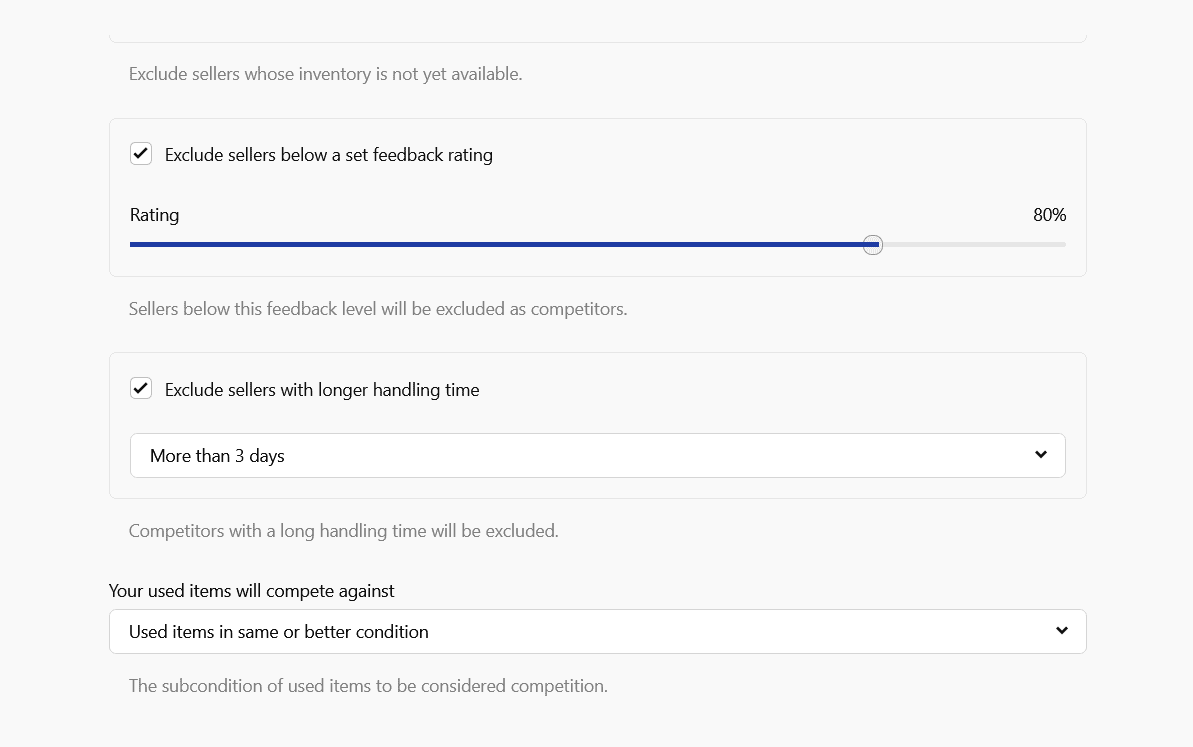Click the checkmark icon beside feedback rating option
The height and width of the screenshot is (747, 1193).
(141, 154)
